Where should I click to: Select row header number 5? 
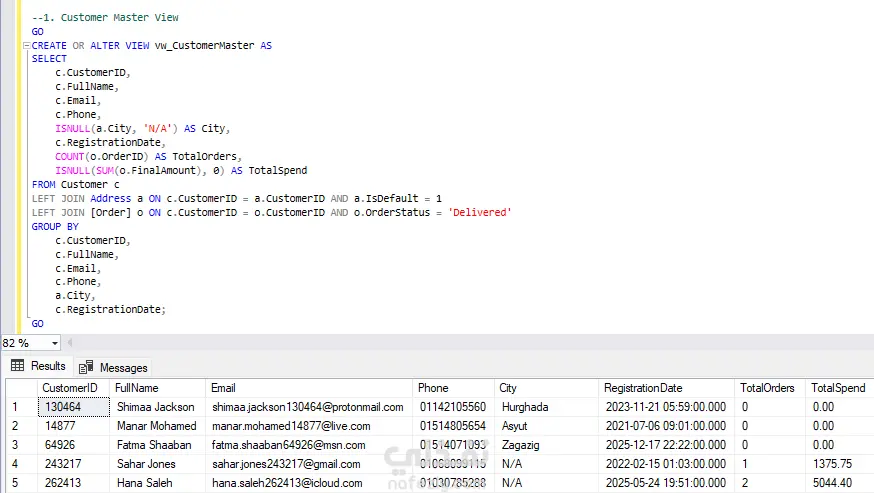click(x=22, y=483)
